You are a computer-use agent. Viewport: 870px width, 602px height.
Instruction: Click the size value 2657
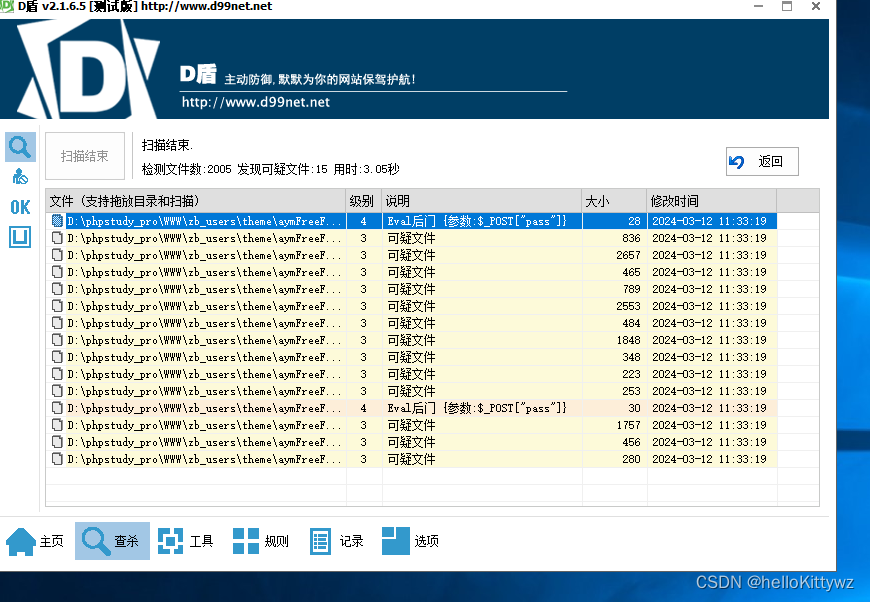click(x=628, y=255)
